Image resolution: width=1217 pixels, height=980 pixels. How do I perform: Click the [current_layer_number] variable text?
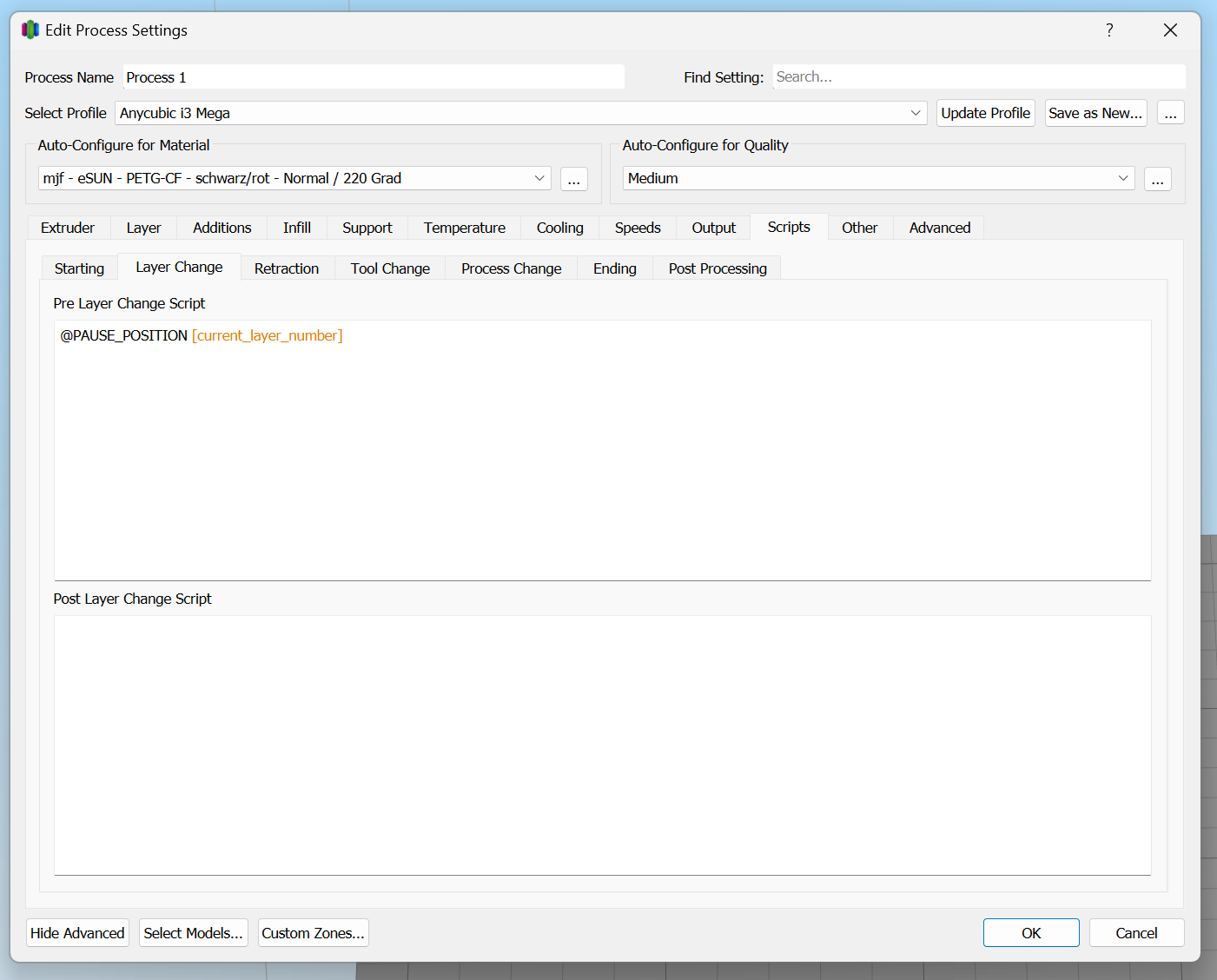(268, 335)
